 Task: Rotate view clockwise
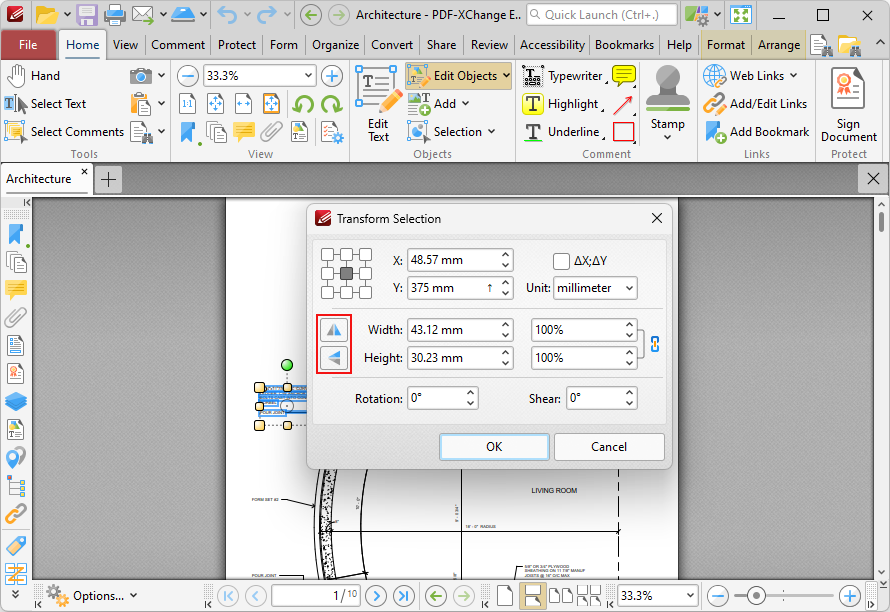pyautogui.click(x=331, y=104)
